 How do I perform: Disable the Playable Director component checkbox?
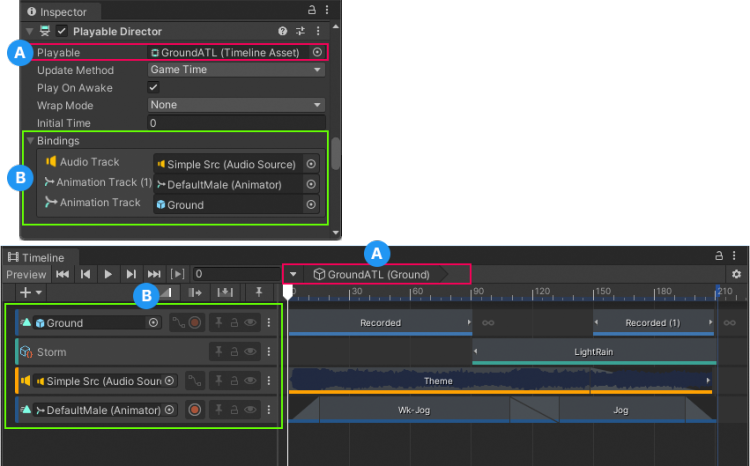point(62,31)
